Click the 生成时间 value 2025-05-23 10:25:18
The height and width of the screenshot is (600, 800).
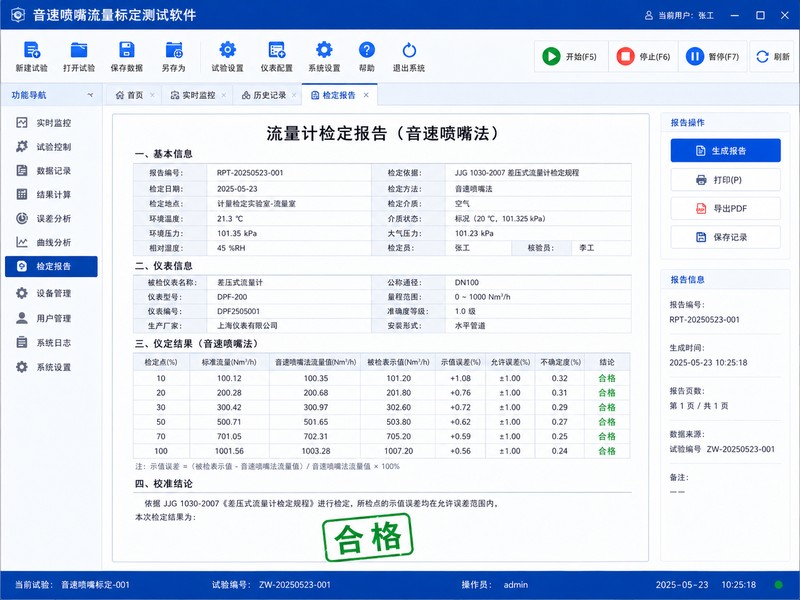pos(708,363)
